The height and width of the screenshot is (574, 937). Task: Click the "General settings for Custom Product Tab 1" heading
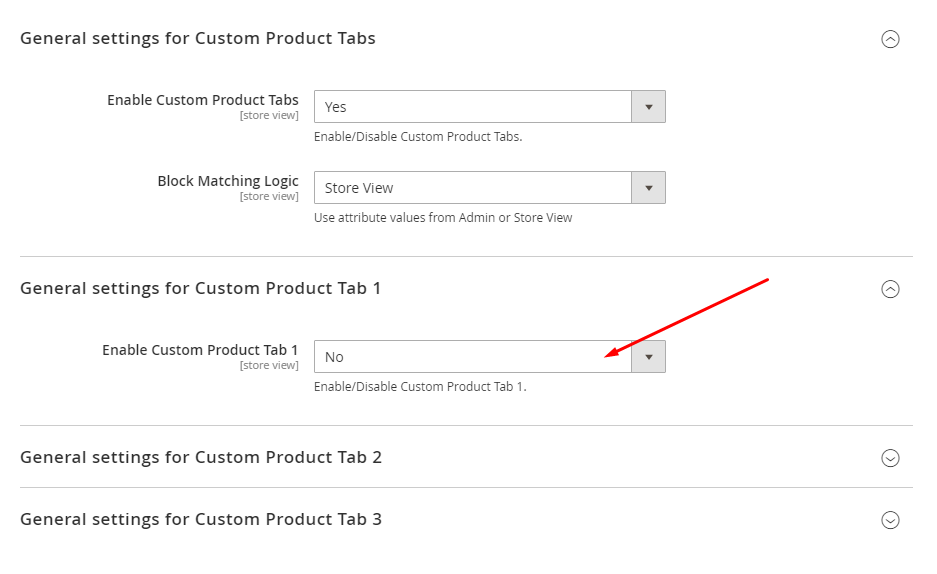point(201,289)
